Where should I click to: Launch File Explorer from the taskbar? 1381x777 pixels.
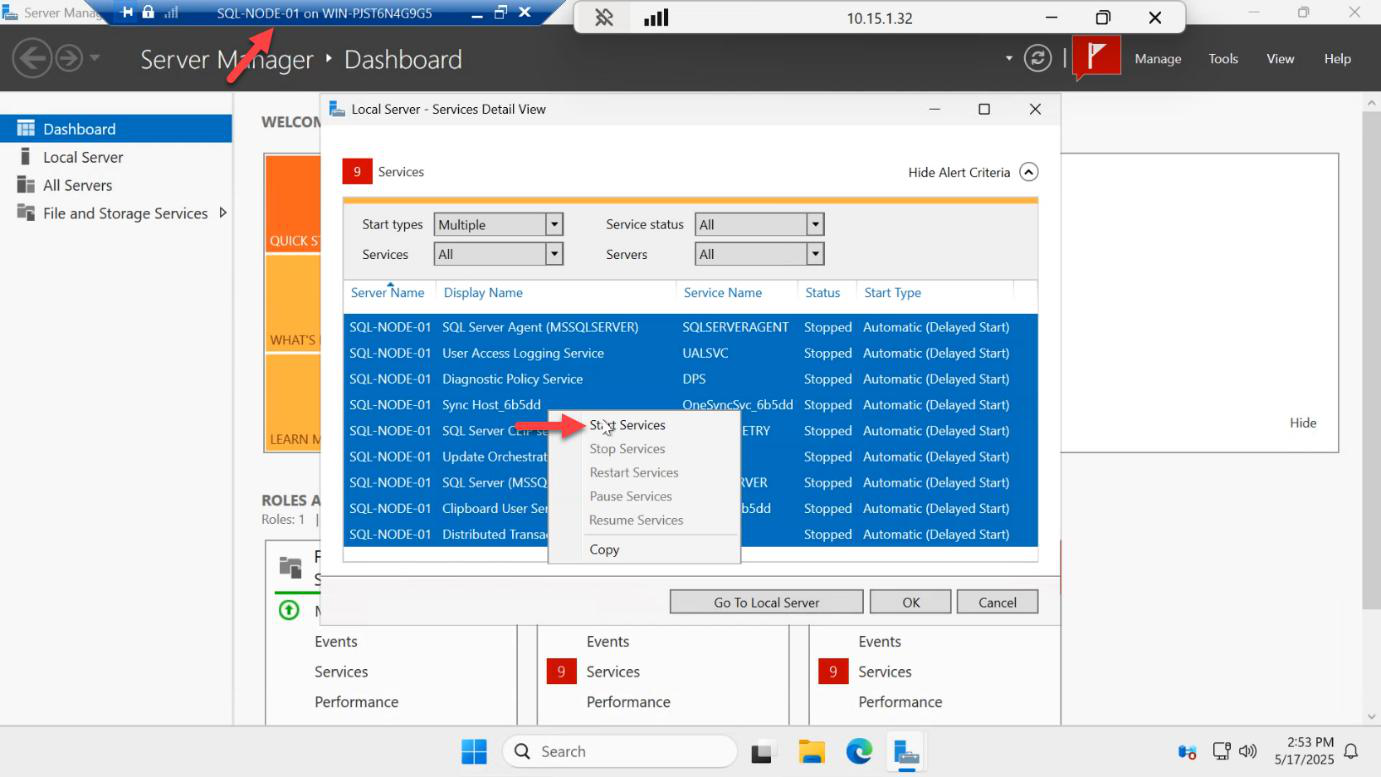pos(811,752)
